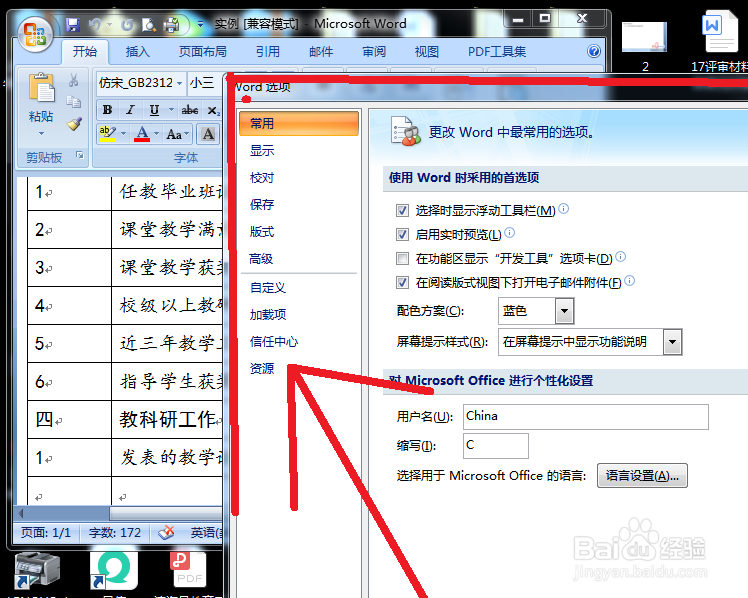Screen dimensions: 748x598
Task: Toggle 选择时显示浮动工具栏 checkbox
Action: [402, 210]
